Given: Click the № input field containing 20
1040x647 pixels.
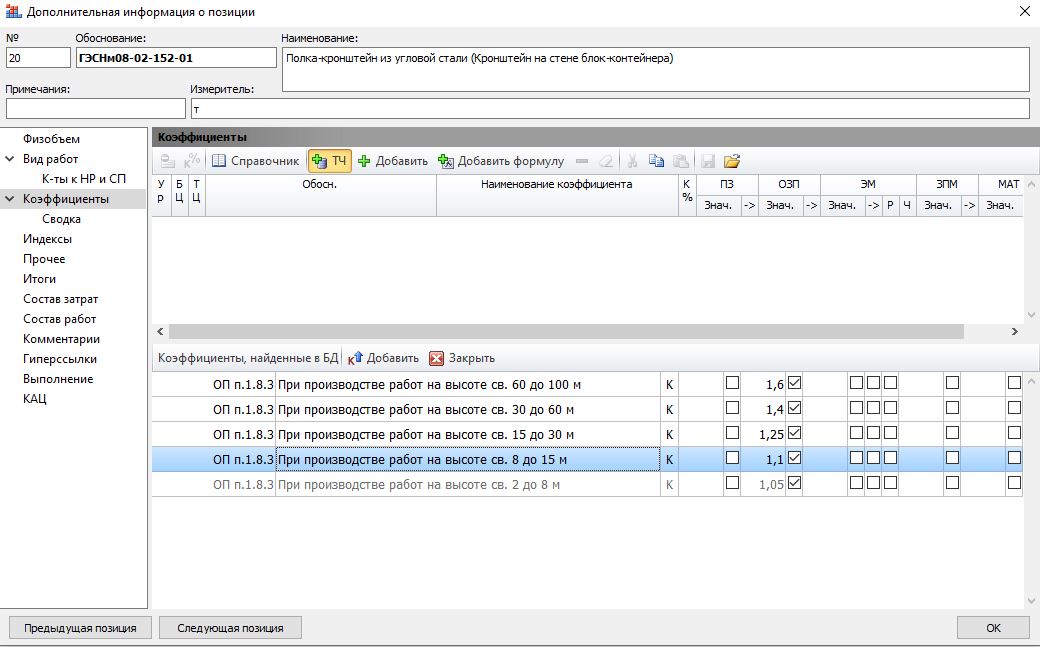Looking at the screenshot, I should click(38, 58).
